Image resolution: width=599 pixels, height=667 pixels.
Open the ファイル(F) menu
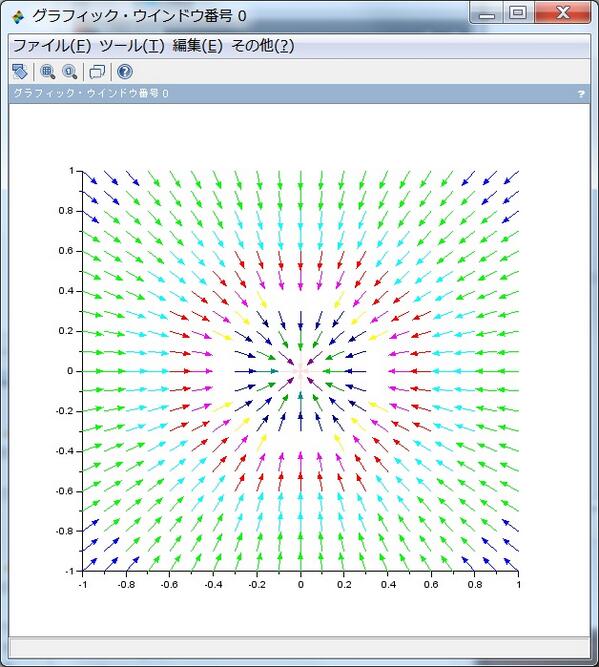52,46
